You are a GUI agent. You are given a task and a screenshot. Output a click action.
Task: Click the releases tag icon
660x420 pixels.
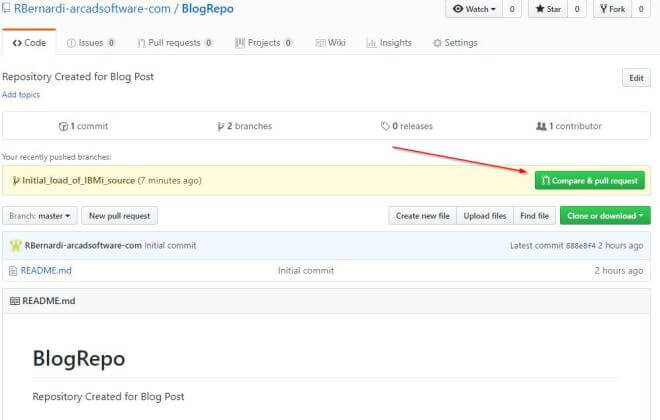pos(385,126)
